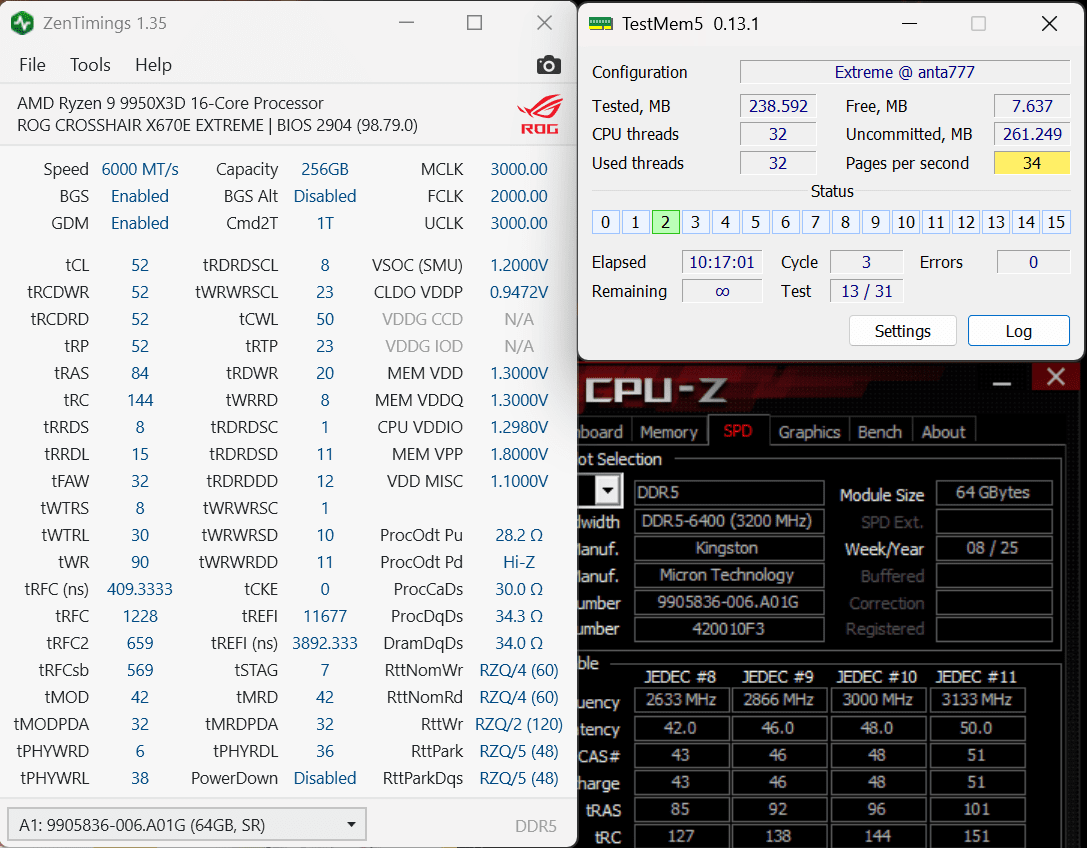Click highlighted green status box 2 in TestMem5

tap(666, 222)
